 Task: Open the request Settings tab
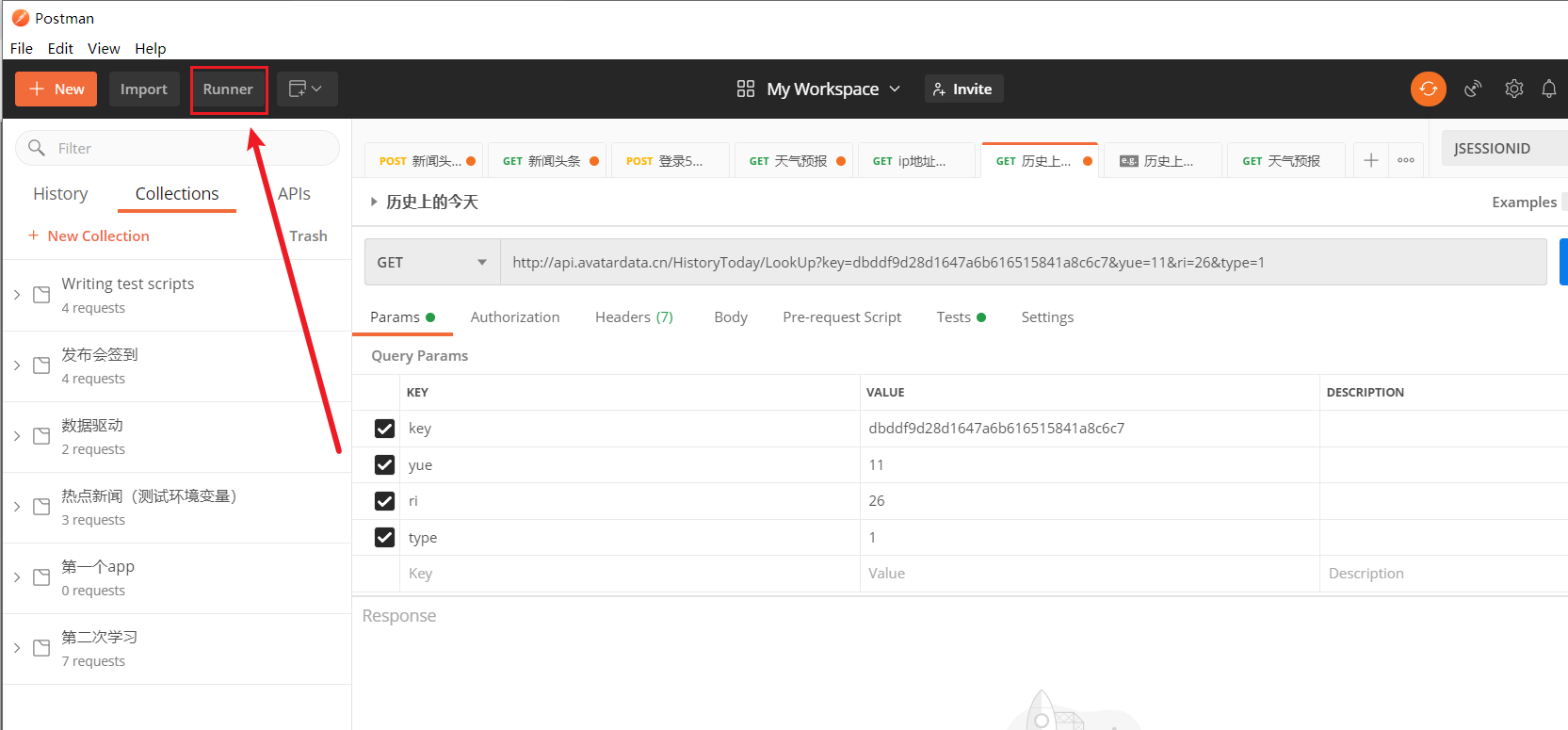(x=1047, y=317)
